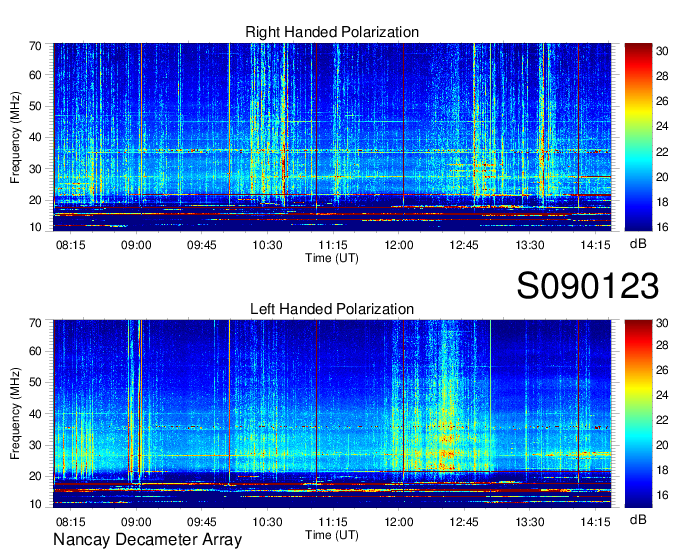Click the 08:15 time tick under the Left Handed plot
Screen dimensions: 680x552
pos(70,522)
